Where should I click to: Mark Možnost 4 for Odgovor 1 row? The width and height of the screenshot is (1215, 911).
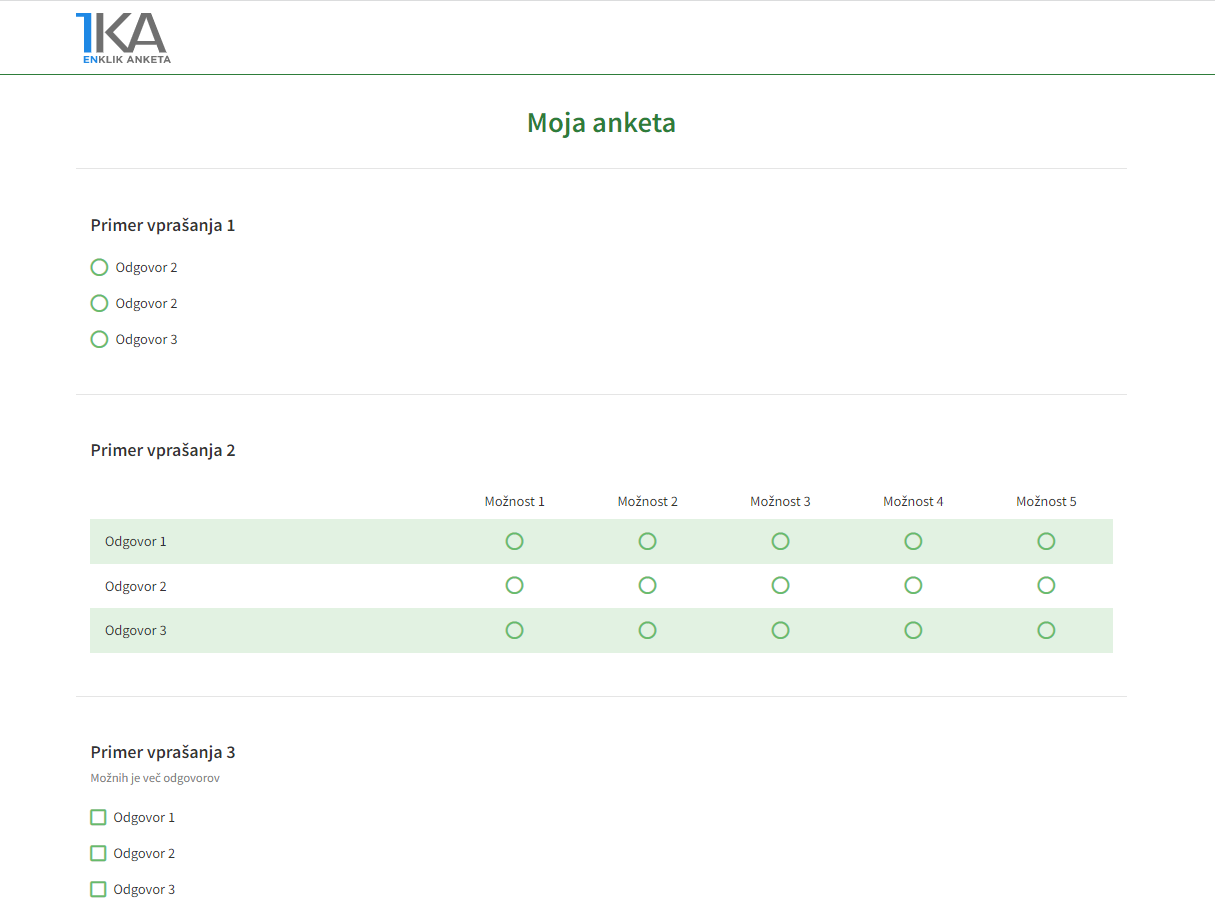click(913, 541)
